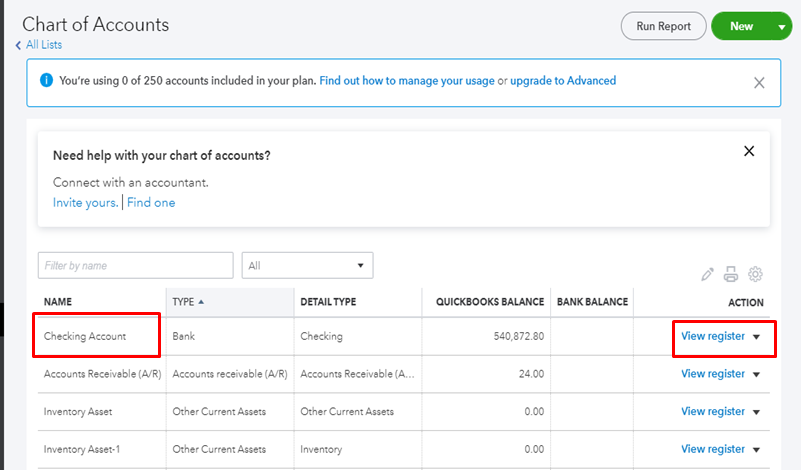Sort by the NAME column header
Viewport: 801px width, 470px height.
[x=58, y=302]
